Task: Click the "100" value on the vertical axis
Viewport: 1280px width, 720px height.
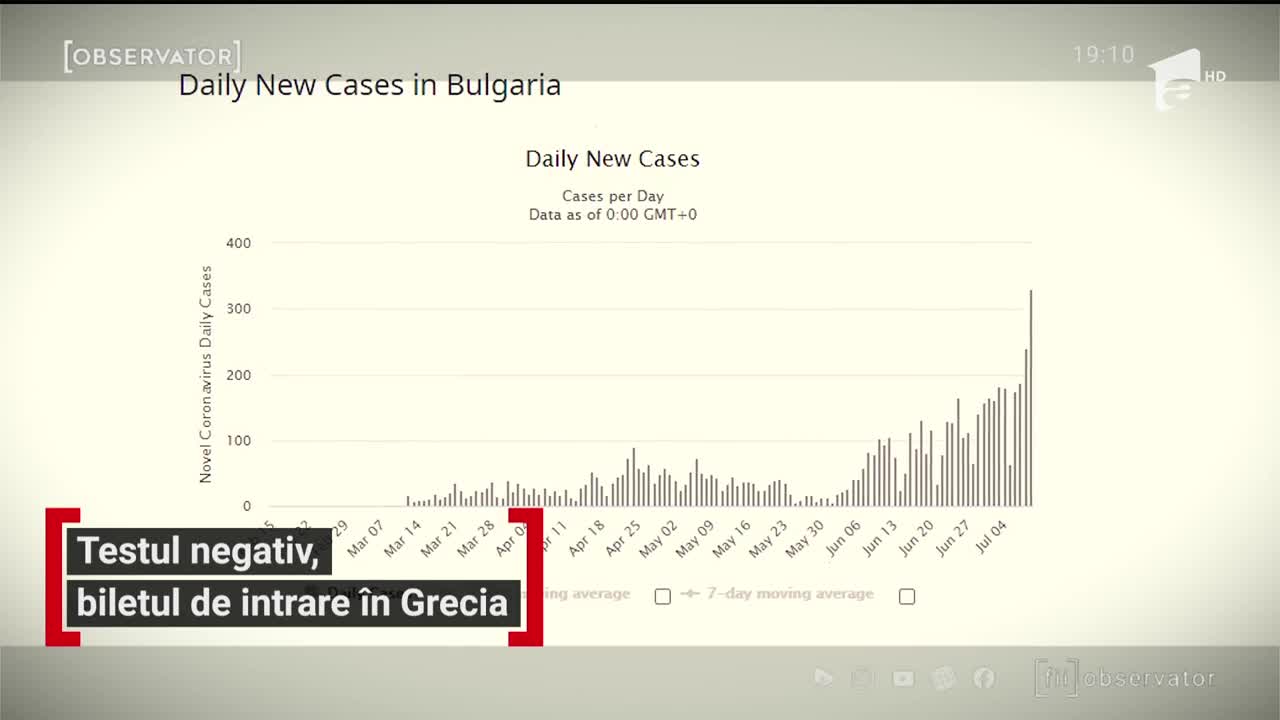Action: tap(239, 441)
